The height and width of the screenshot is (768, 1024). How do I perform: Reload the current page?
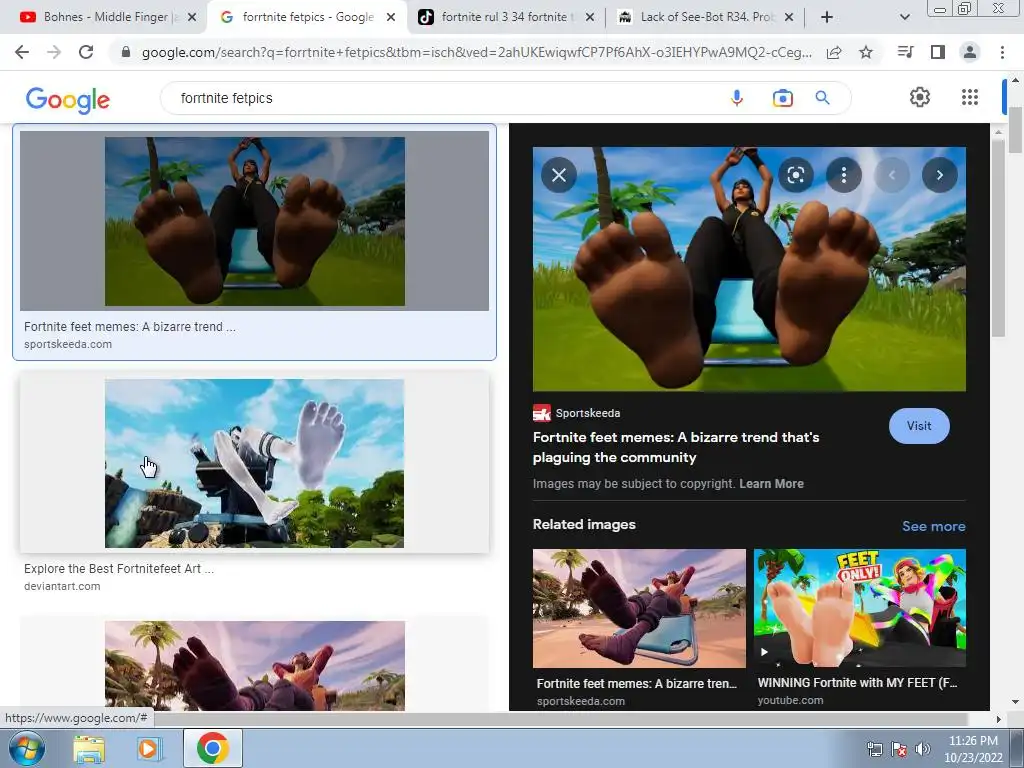86,52
